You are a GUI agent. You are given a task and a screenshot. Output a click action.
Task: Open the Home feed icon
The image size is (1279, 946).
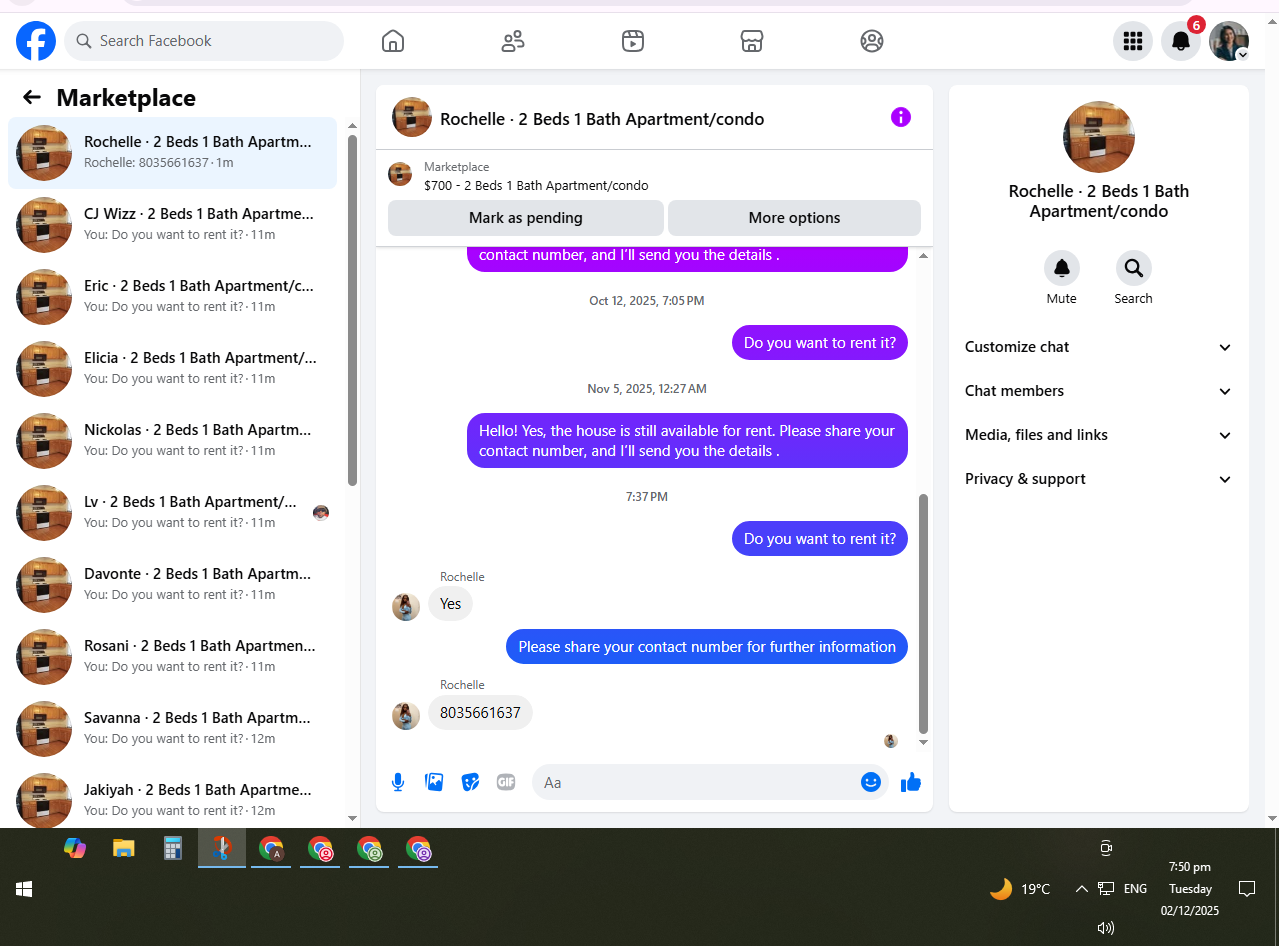tap(393, 41)
